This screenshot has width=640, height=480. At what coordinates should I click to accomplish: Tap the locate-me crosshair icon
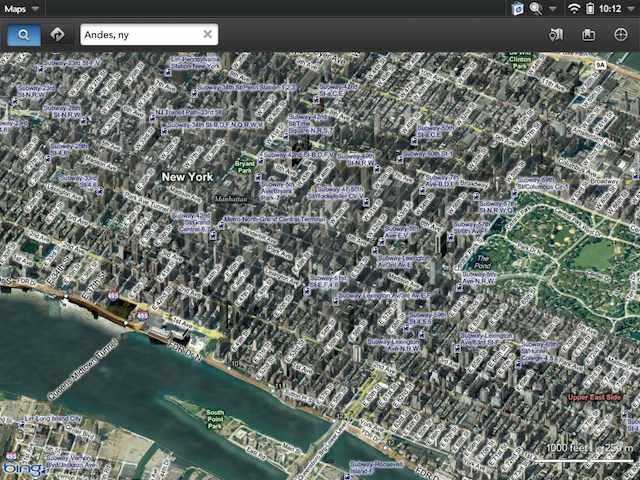[621, 35]
